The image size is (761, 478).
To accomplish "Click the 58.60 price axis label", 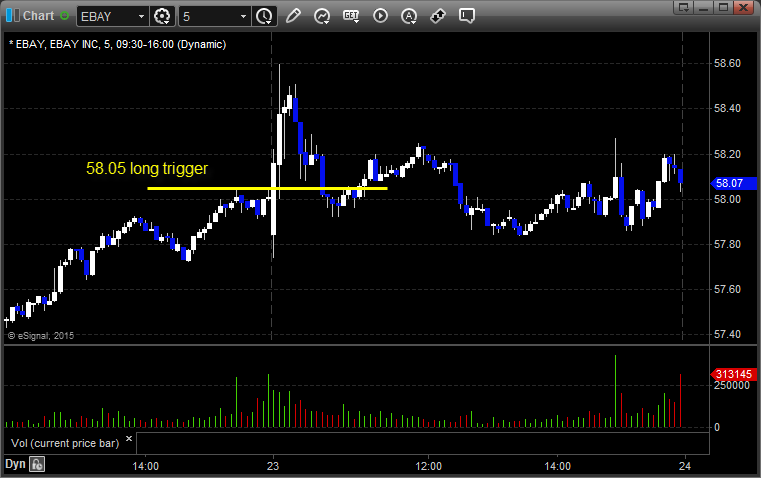I will pyautogui.click(x=727, y=63).
